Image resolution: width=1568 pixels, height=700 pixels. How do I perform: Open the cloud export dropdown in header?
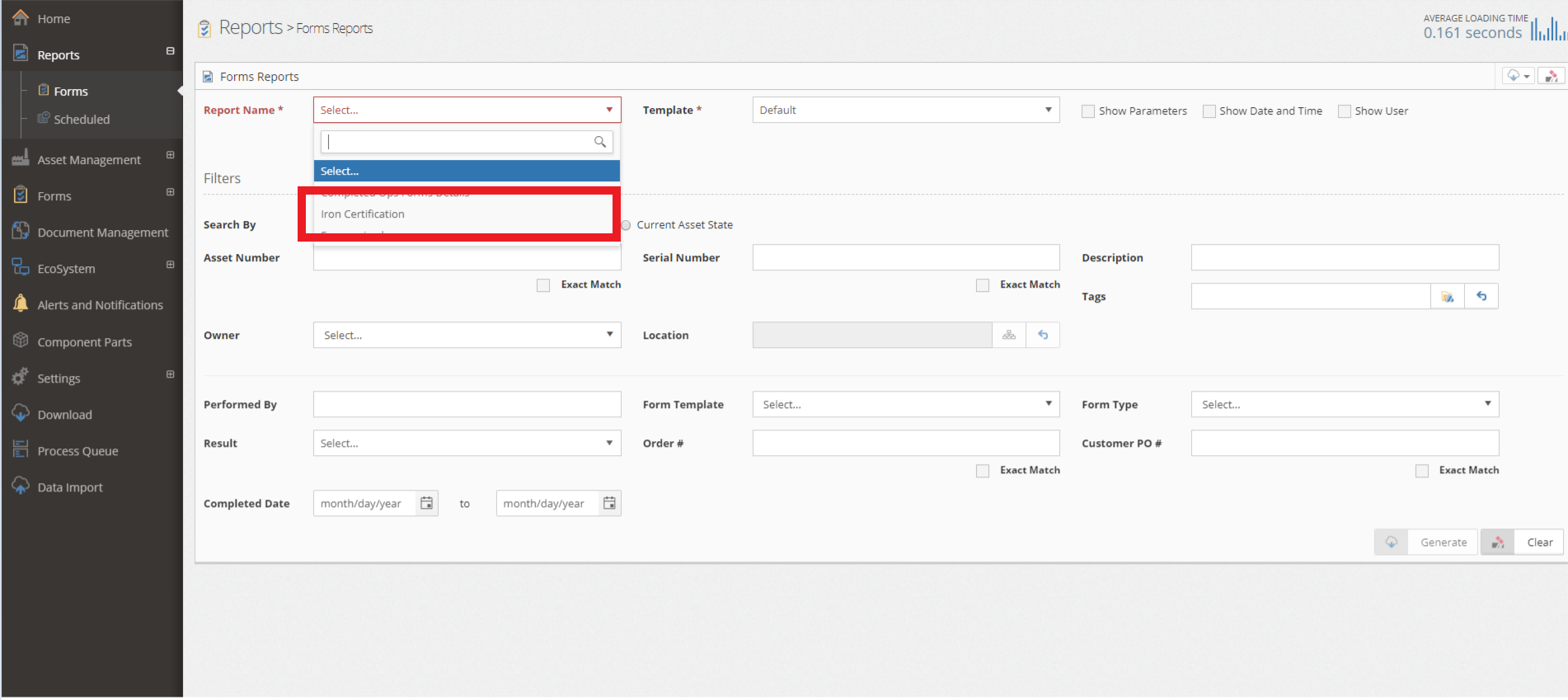1518,76
